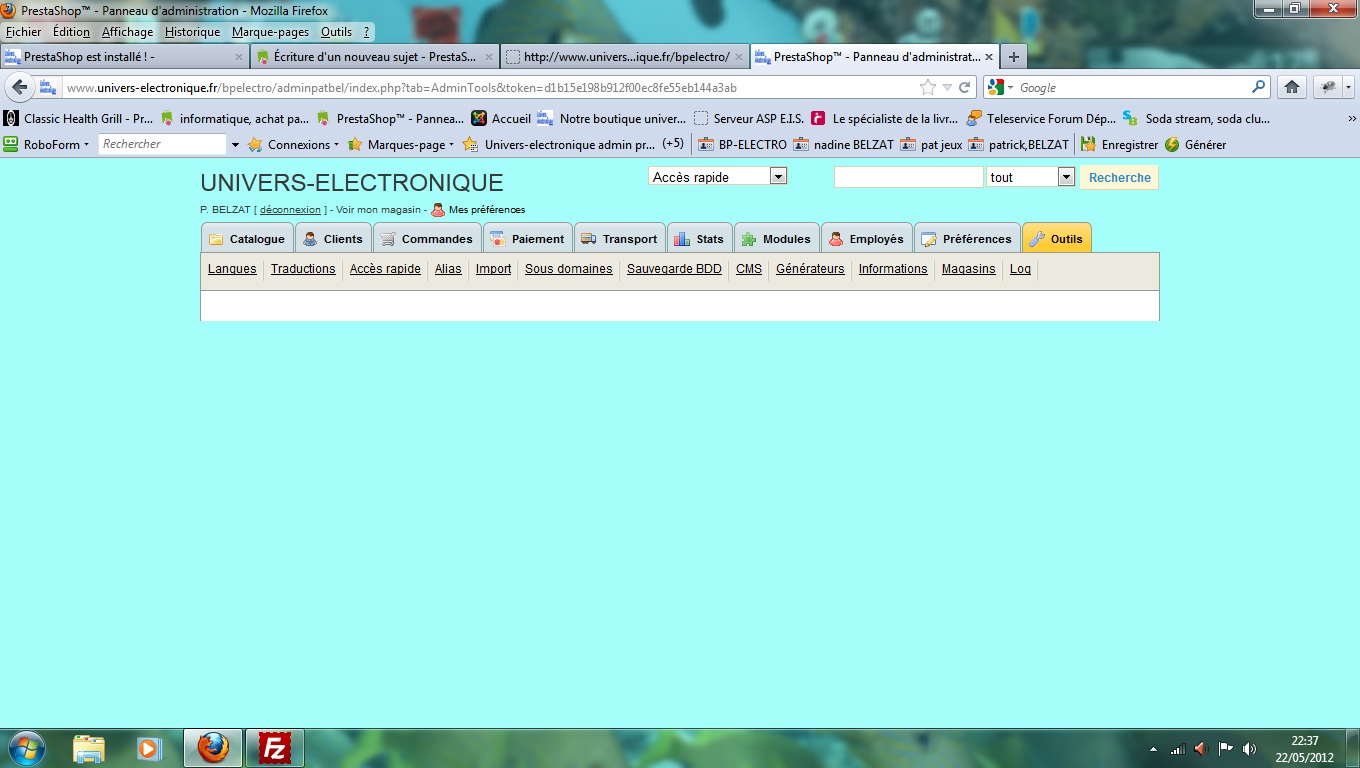Click the RoboForm toolbar button

[x=46, y=144]
